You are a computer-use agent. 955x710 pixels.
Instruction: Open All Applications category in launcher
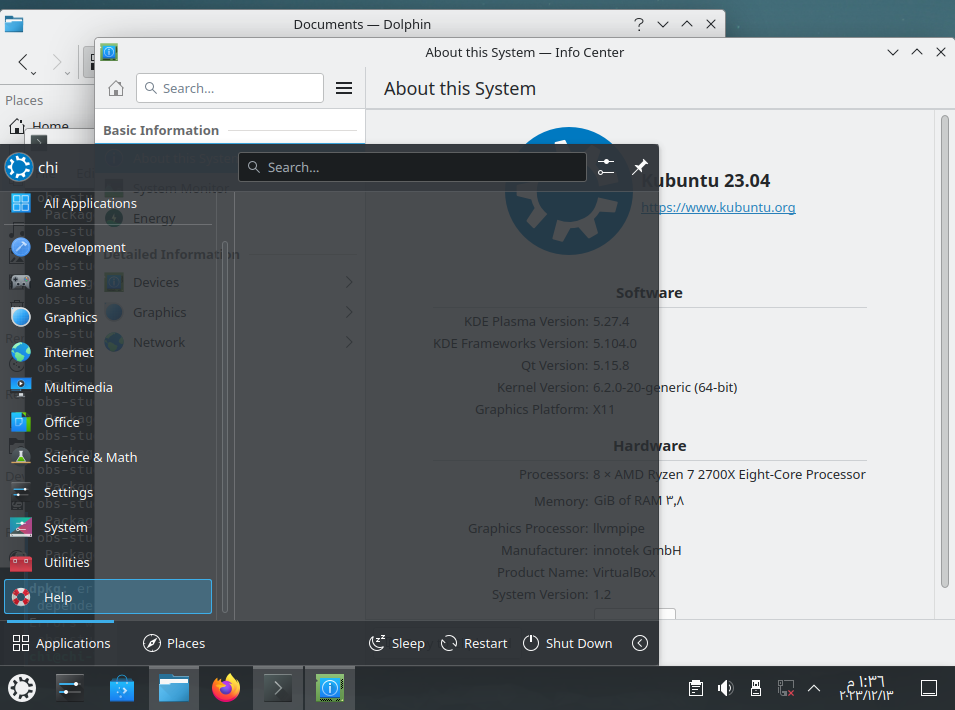coord(108,203)
